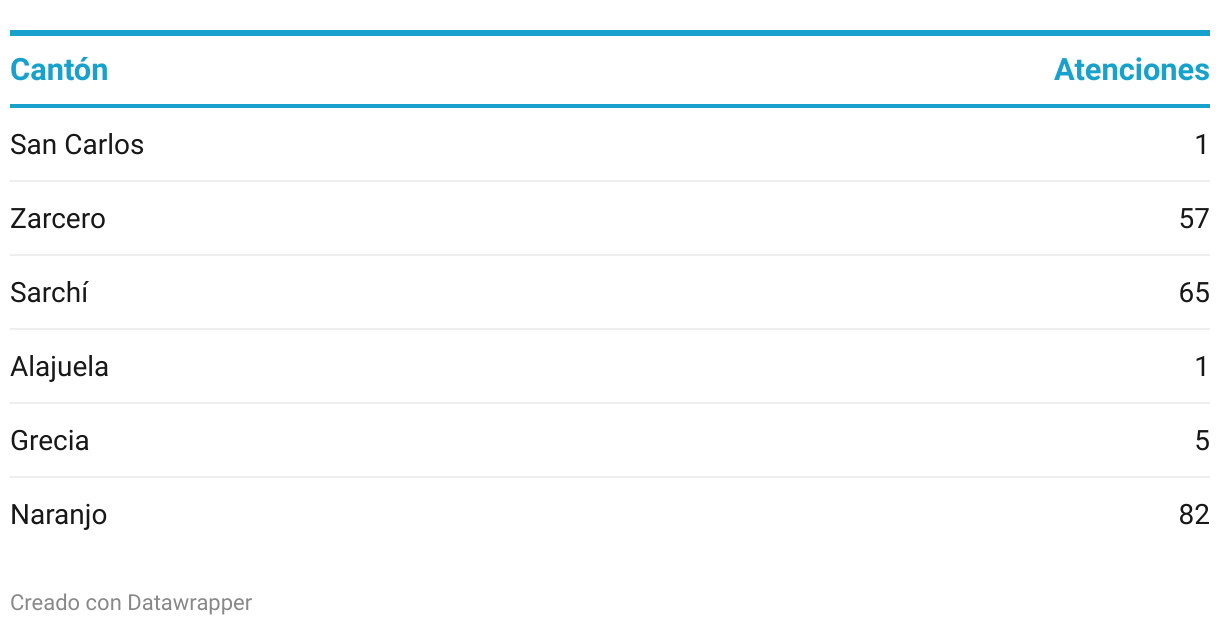Viewport: 1220px width, 626px height.
Task: Click the value 1 for San Carlos
Action: (x=1202, y=145)
